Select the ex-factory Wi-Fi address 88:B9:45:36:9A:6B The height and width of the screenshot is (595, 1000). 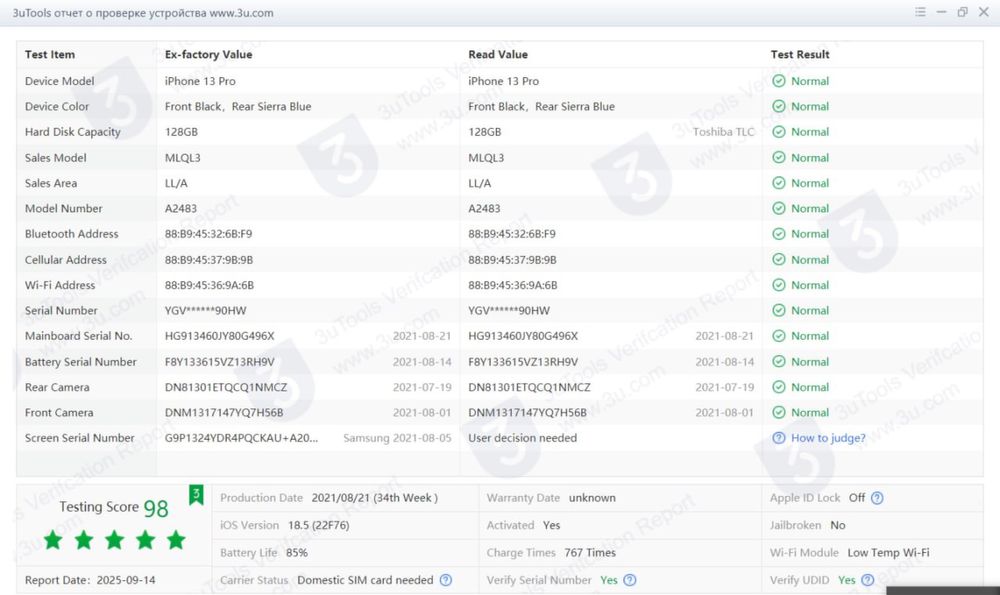[x=209, y=285]
